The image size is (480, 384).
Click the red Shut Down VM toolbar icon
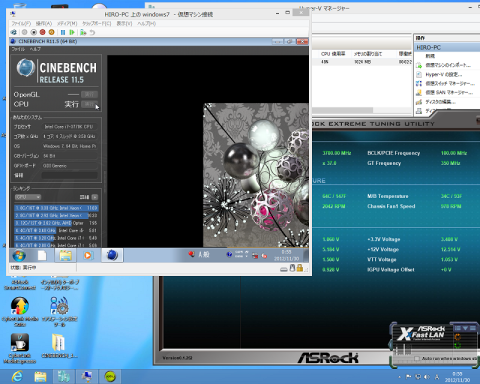42,32
